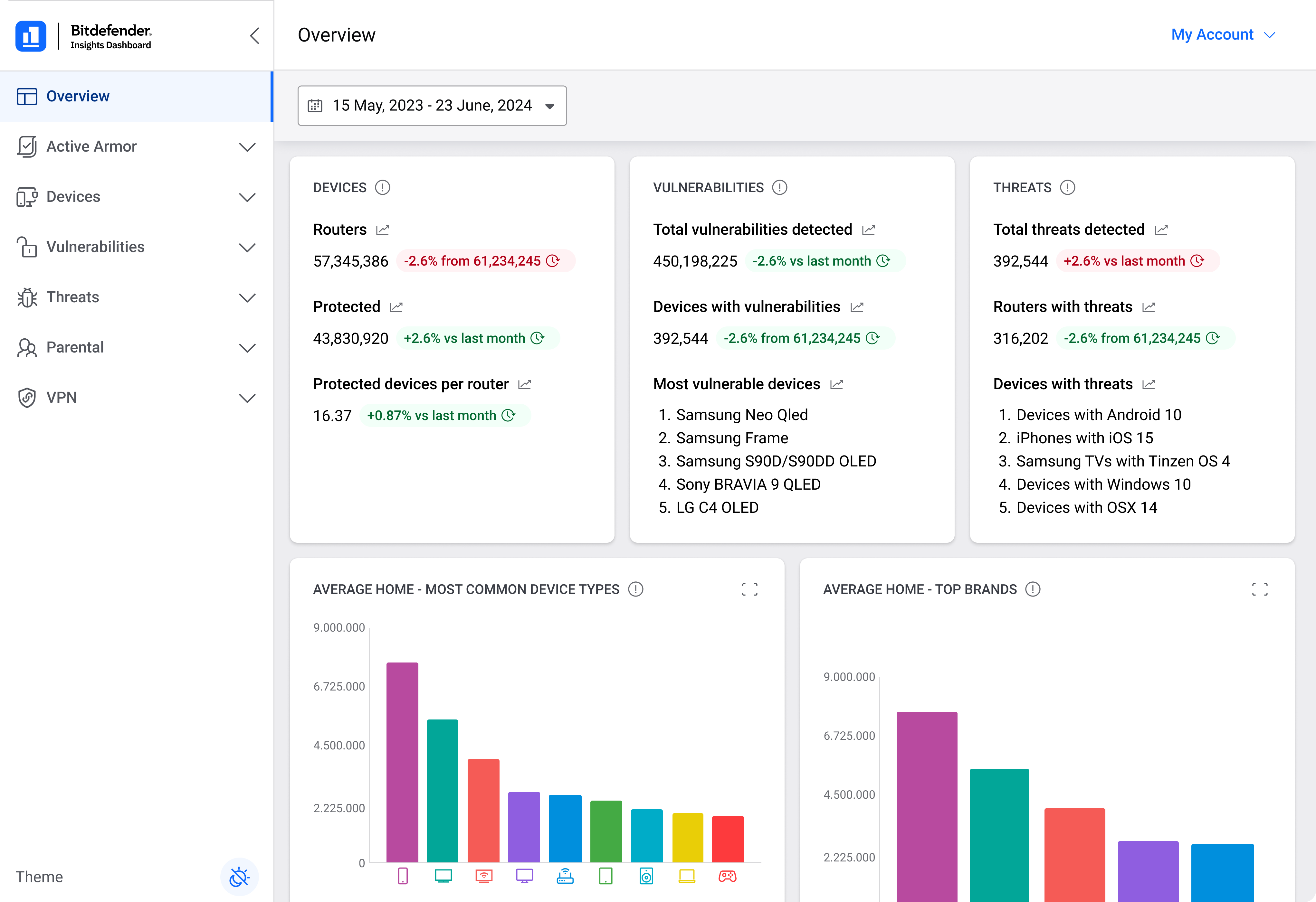This screenshot has width=1316, height=902.
Task: Expand the Active Armor chevron
Action: click(x=247, y=147)
